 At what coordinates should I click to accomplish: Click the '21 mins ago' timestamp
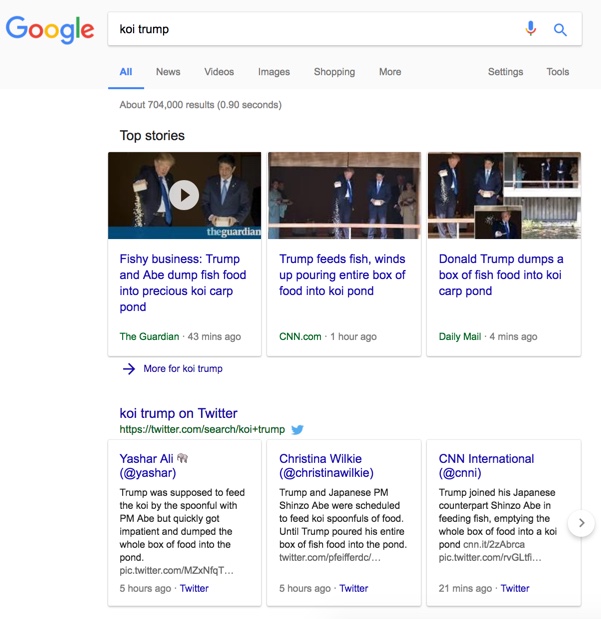click(x=465, y=588)
